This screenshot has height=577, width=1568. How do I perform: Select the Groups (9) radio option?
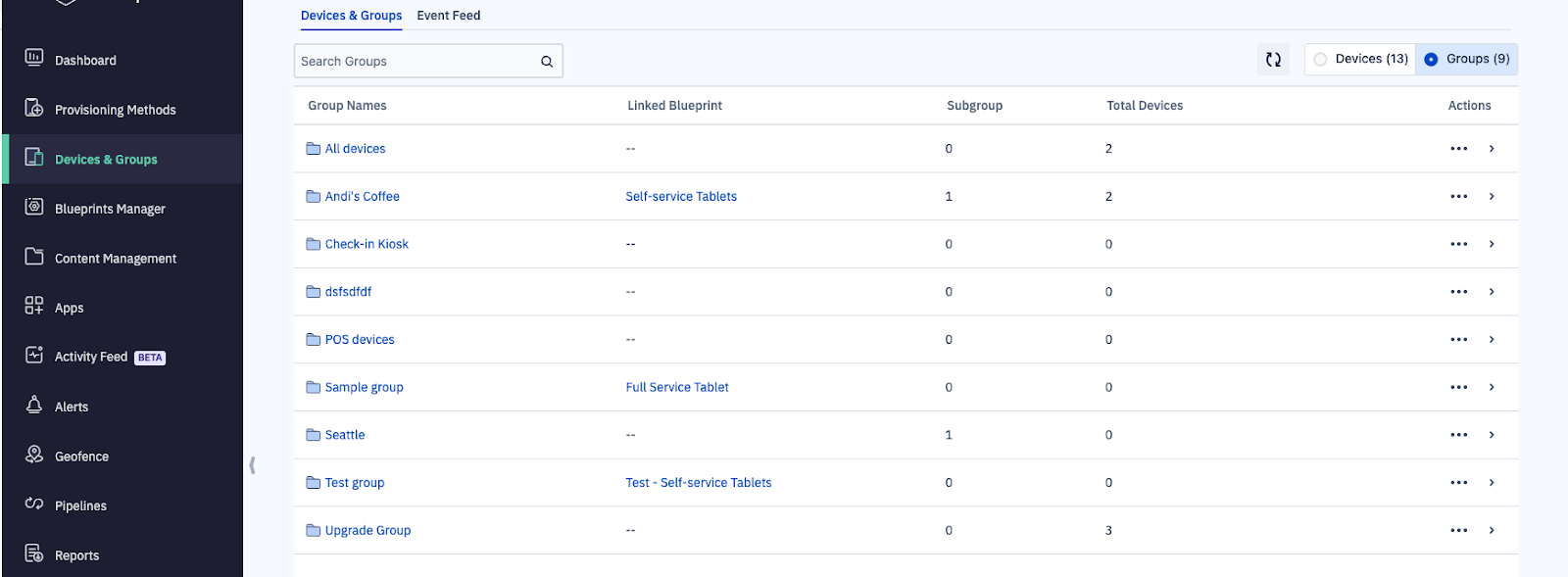pyautogui.click(x=1431, y=60)
